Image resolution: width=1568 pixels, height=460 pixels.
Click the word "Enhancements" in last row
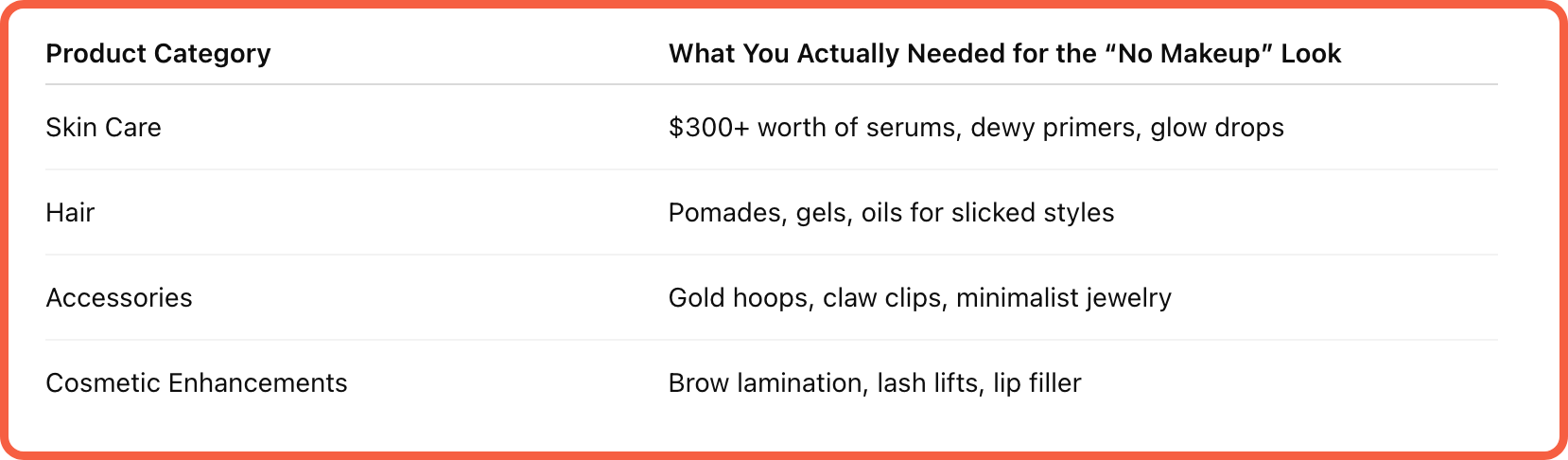click(258, 383)
